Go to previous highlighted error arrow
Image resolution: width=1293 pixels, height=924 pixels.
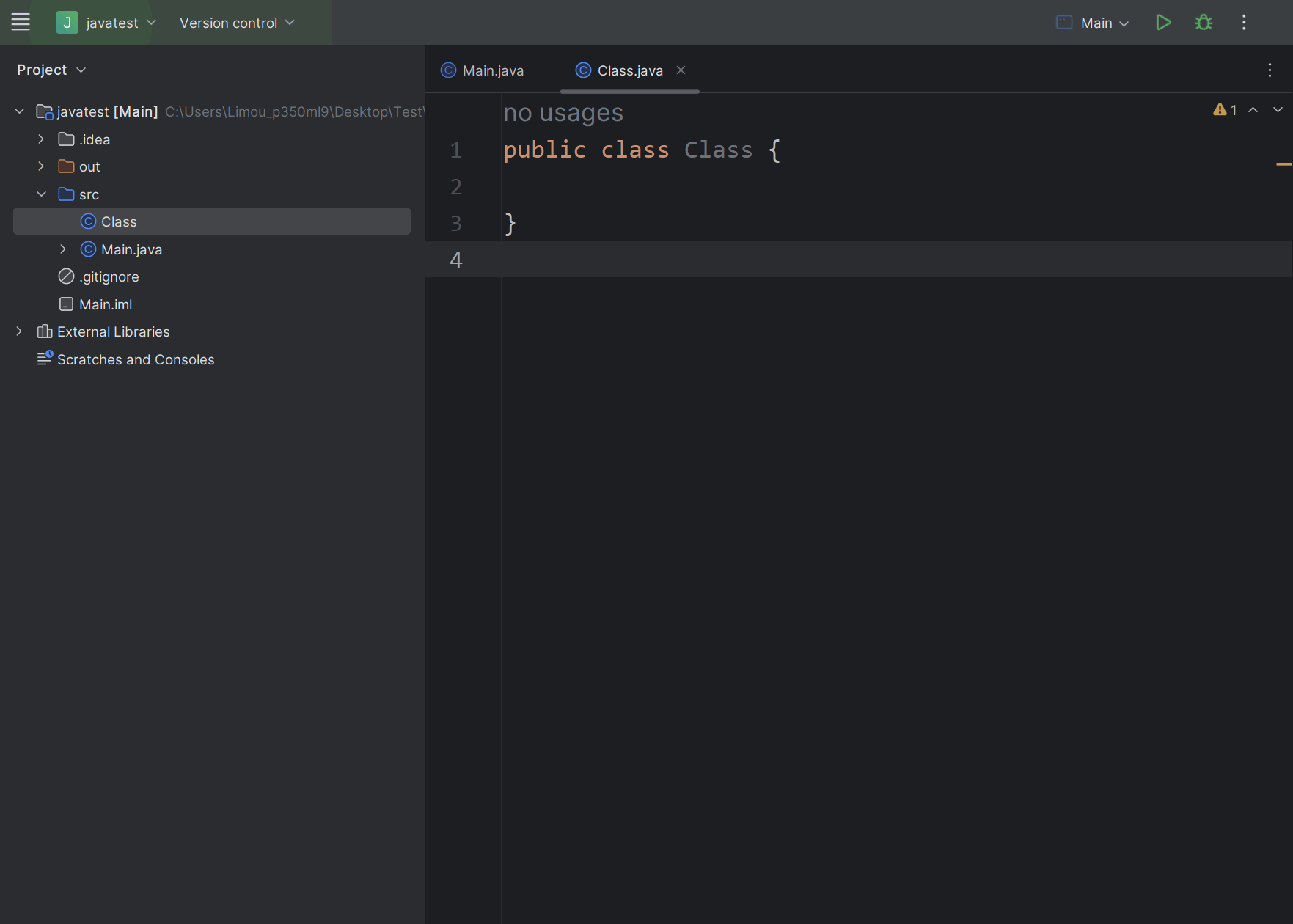pos(1253,110)
